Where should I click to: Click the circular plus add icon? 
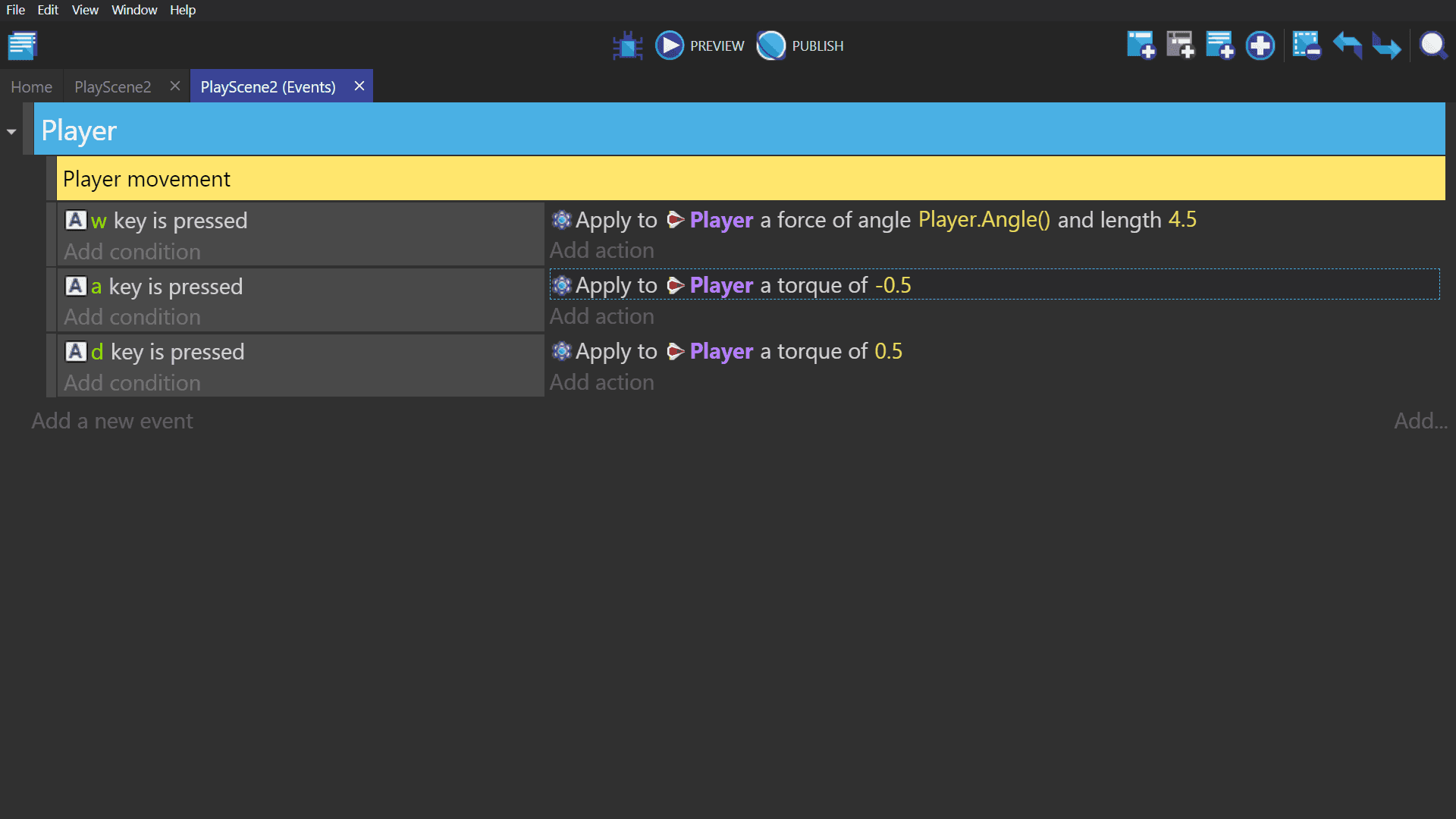pos(1260,45)
